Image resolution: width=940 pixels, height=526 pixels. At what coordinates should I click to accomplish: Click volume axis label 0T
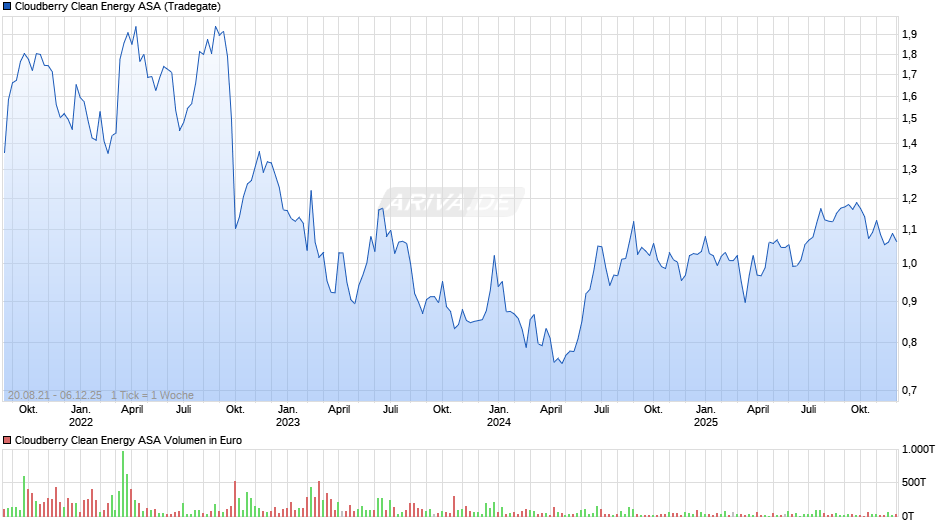(x=908, y=516)
